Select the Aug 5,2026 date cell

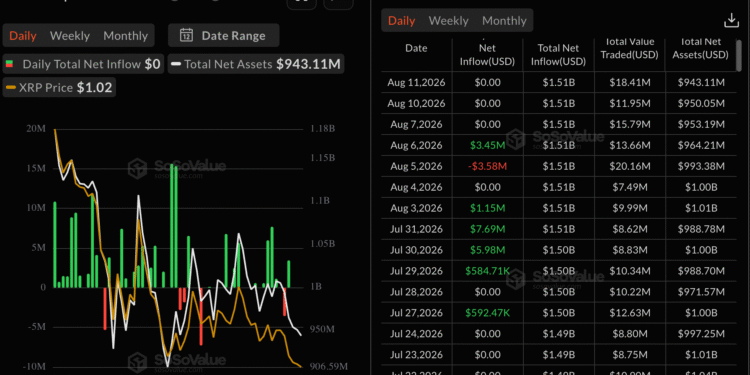pos(416,166)
